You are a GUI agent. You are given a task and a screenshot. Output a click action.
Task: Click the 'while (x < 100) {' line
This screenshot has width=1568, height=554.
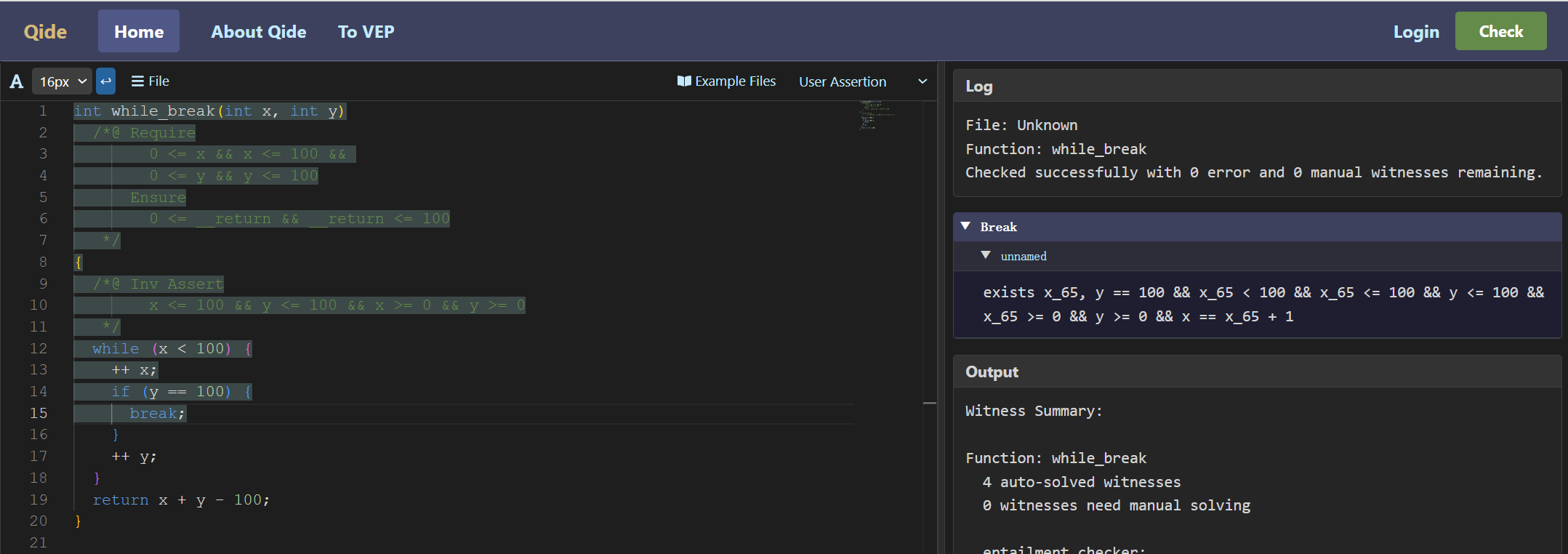pyautogui.click(x=172, y=348)
